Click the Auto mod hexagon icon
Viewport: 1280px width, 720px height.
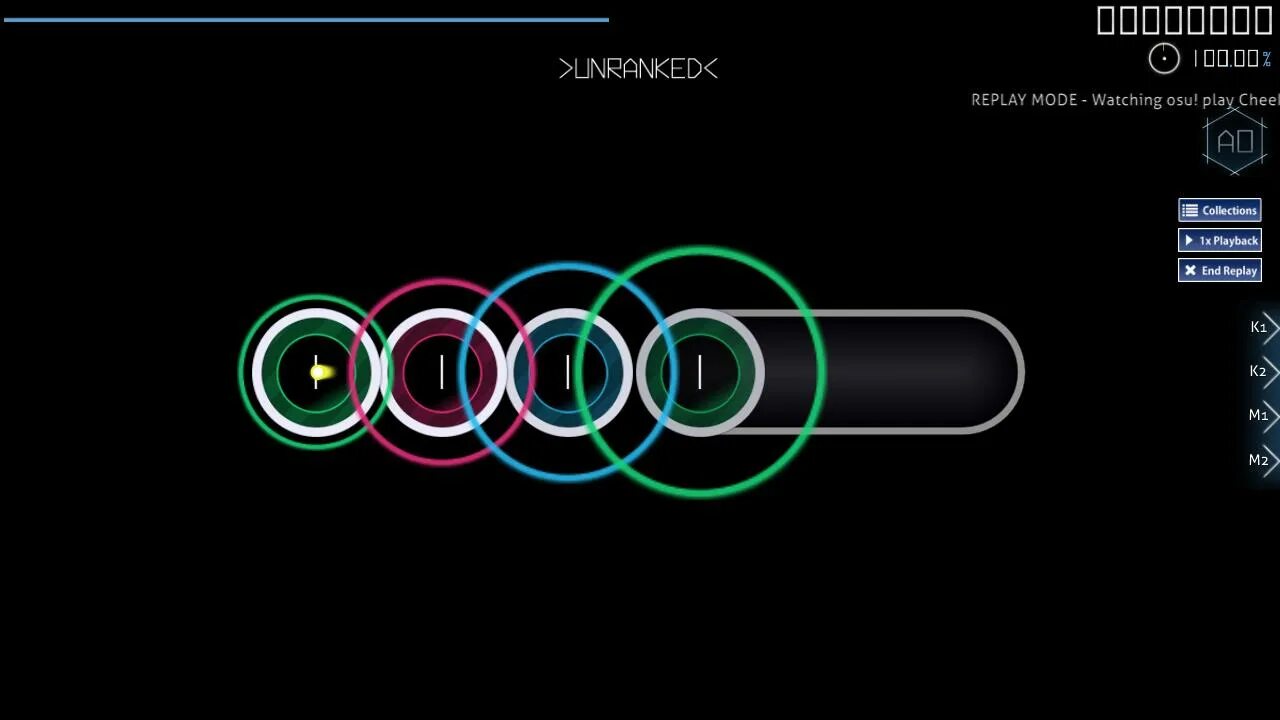(x=1235, y=141)
